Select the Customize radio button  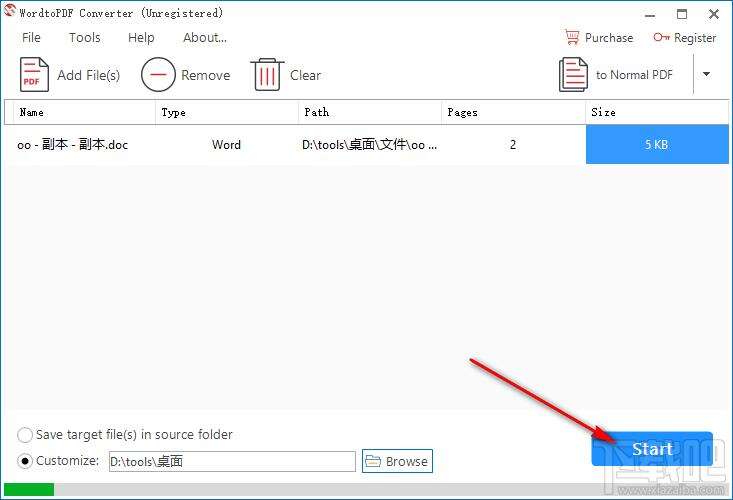tap(24, 461)
